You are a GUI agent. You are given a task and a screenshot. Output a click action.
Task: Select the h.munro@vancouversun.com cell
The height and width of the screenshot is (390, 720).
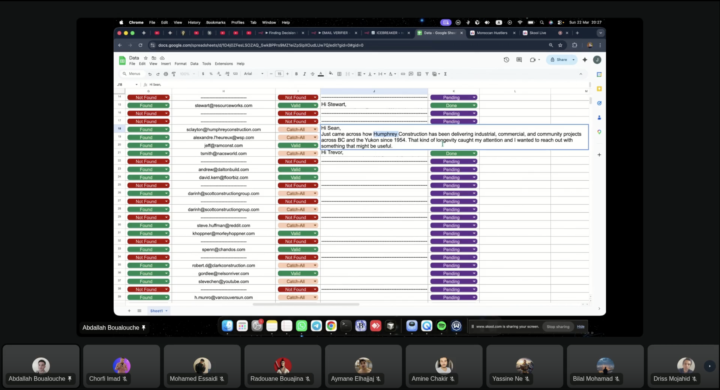tap(224, 297)
